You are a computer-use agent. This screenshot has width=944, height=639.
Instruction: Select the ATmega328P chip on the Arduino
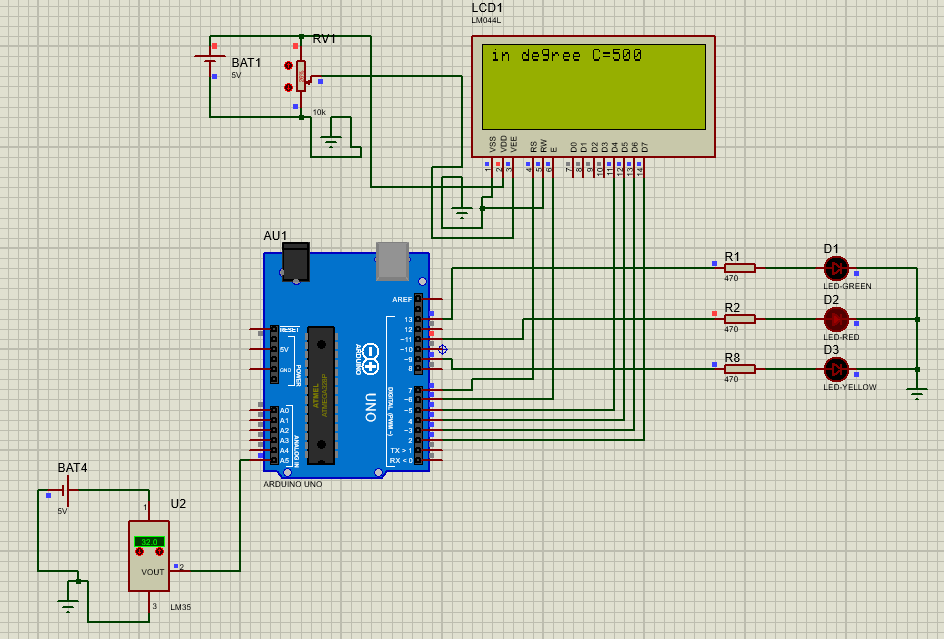[x=321, y=396]
